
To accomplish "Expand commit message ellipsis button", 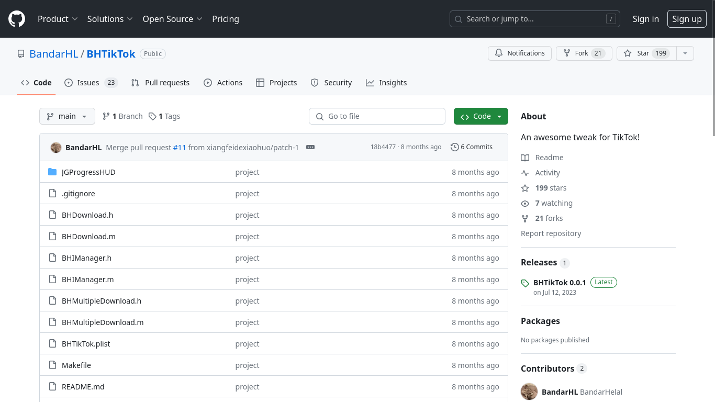I will 310,147.
